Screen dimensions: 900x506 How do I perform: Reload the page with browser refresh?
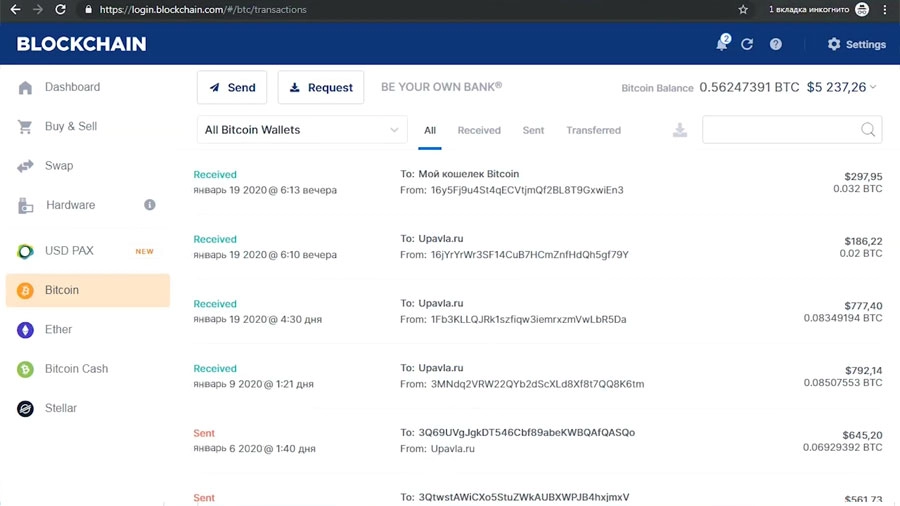[60, 9]
